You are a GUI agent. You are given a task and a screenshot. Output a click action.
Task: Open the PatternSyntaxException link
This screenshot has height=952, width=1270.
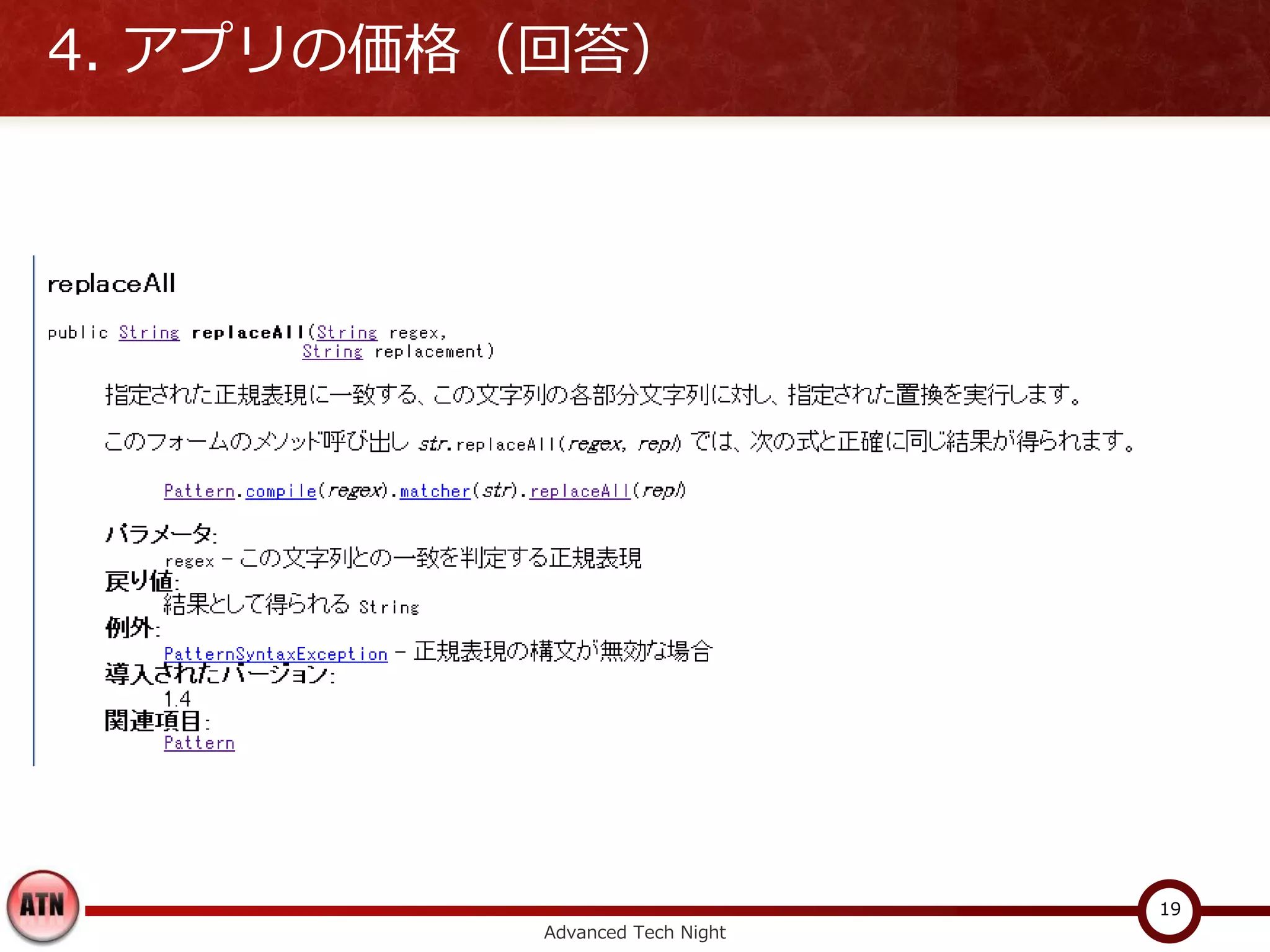point(276,654)
